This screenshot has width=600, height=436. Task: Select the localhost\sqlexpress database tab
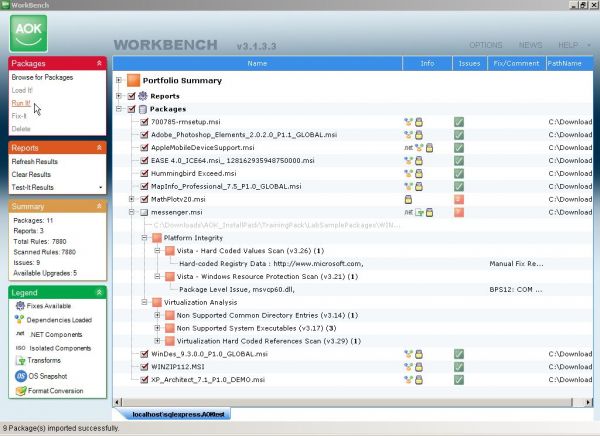click(x=177, y=414)
